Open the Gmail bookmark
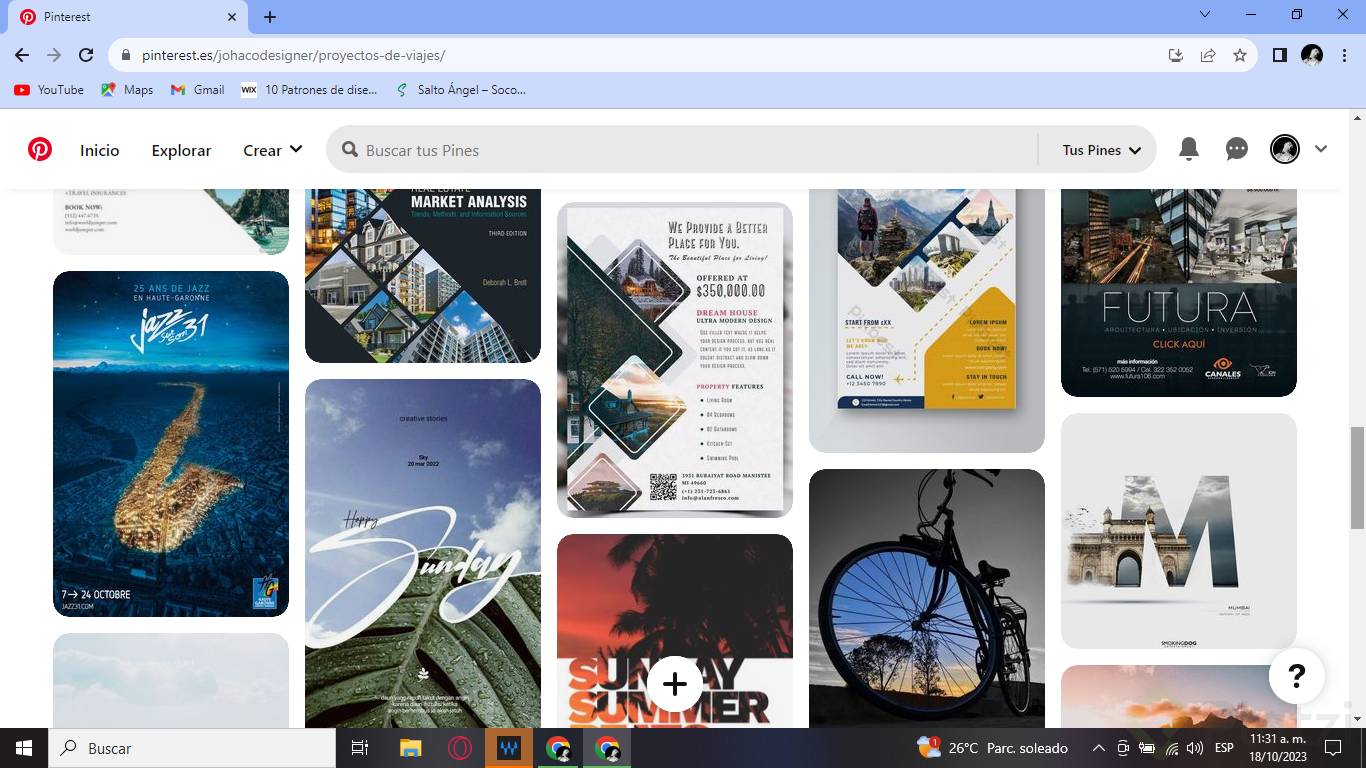The height and width of the screenshot is (768, 1366). click(197, 90)
